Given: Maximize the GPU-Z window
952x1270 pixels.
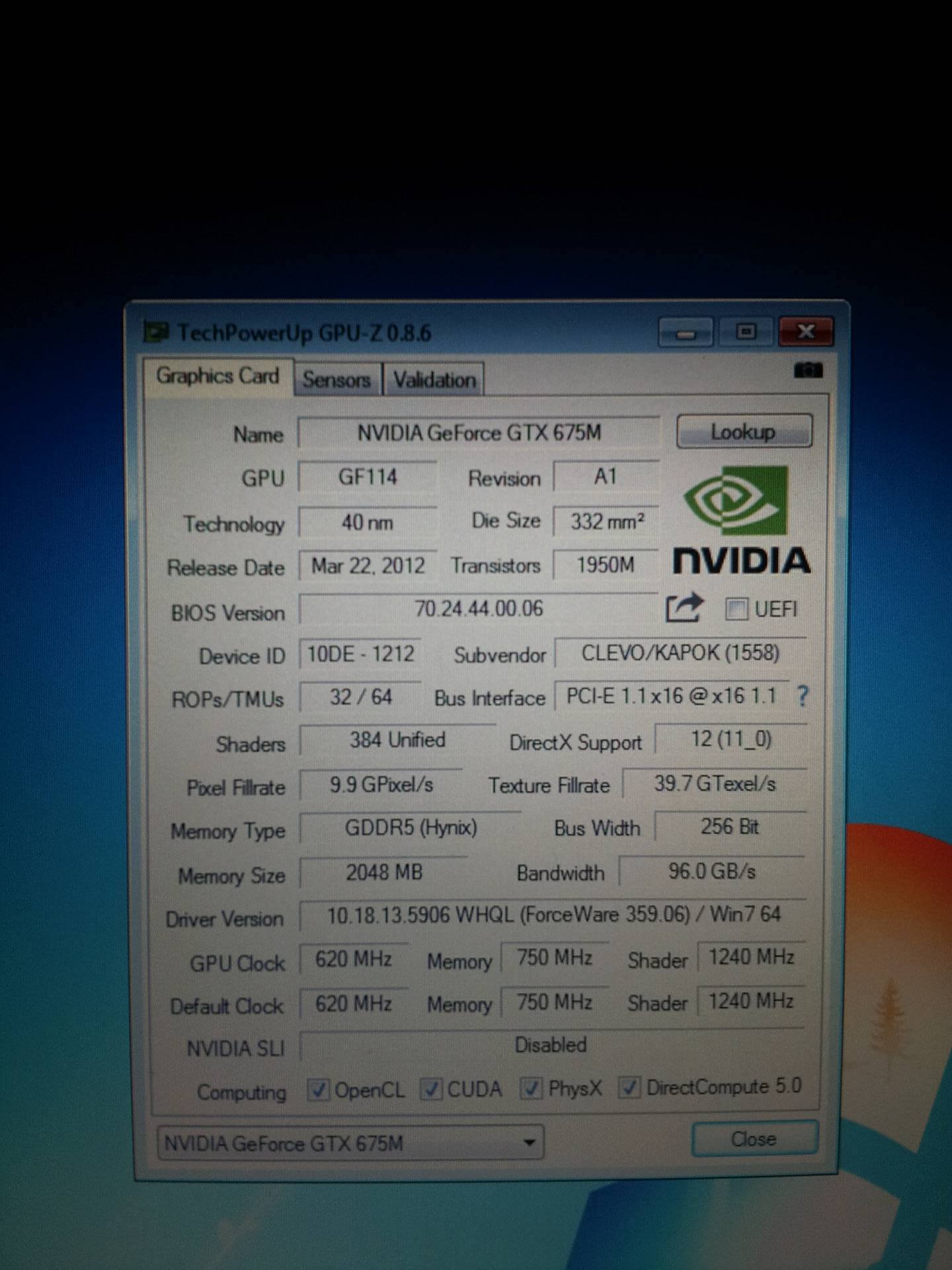Looking at the screenshot, I should (746, 331).
